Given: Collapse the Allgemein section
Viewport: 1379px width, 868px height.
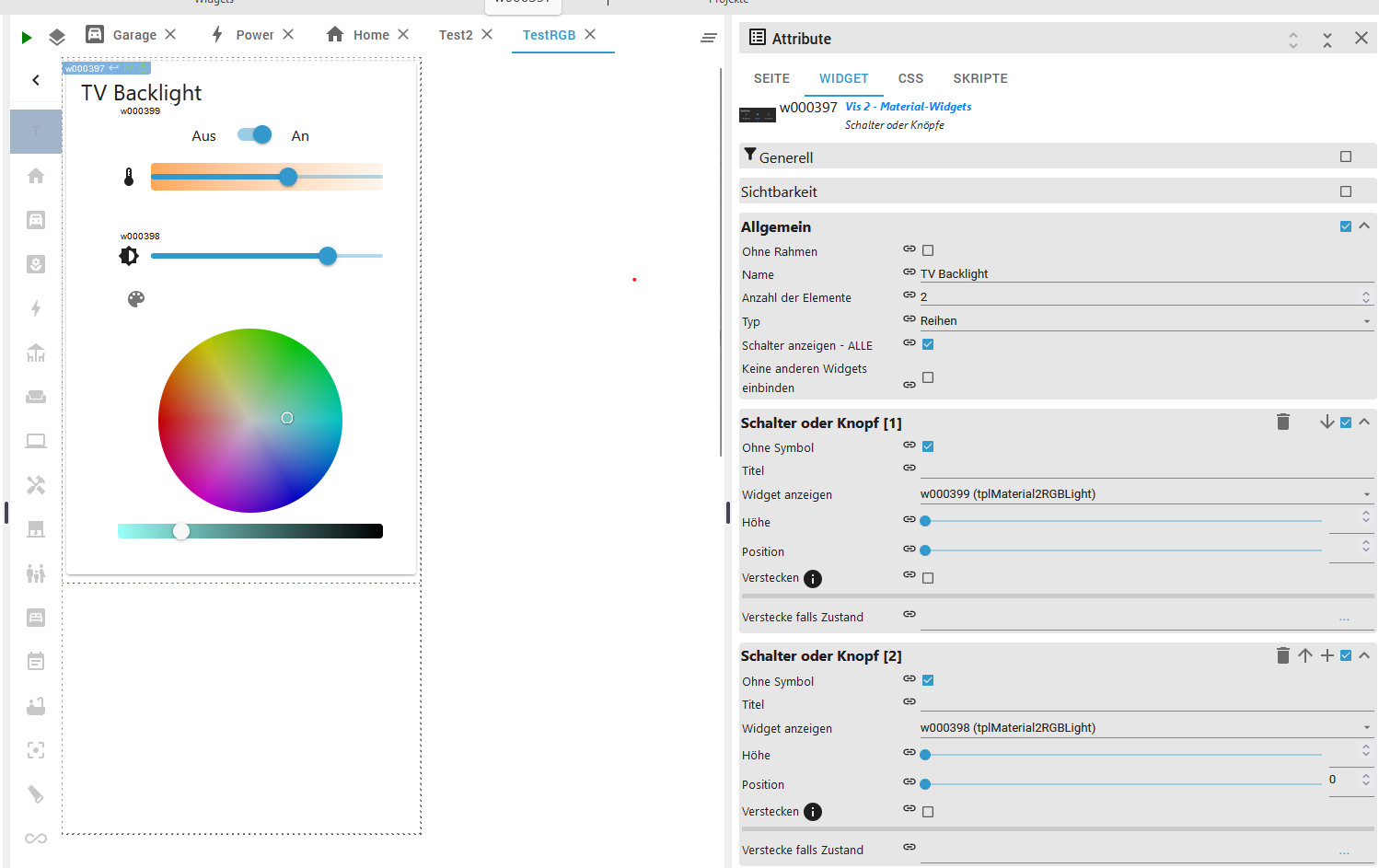Looking at the screenshot, I should click(1364, 226).
